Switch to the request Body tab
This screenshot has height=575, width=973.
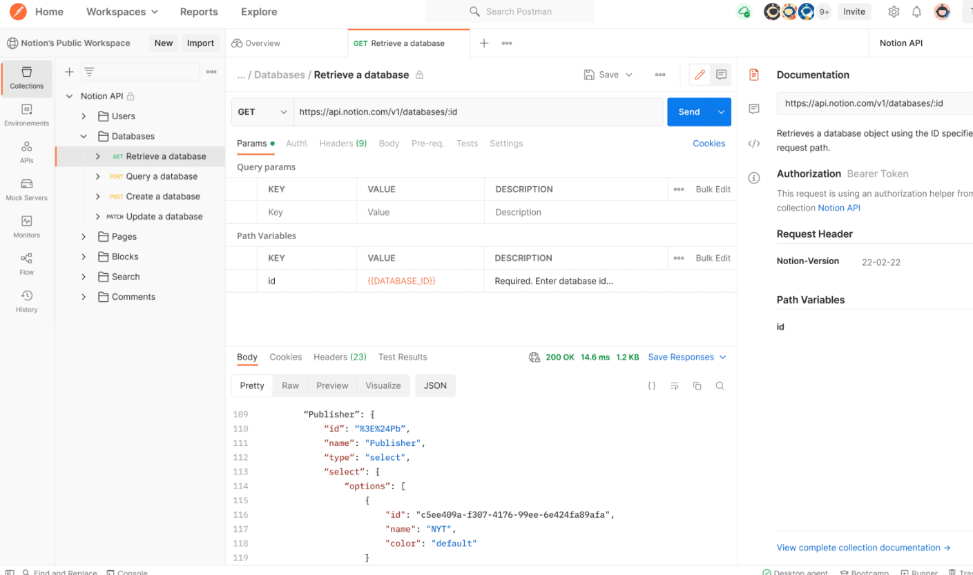[x=389, y=143]
